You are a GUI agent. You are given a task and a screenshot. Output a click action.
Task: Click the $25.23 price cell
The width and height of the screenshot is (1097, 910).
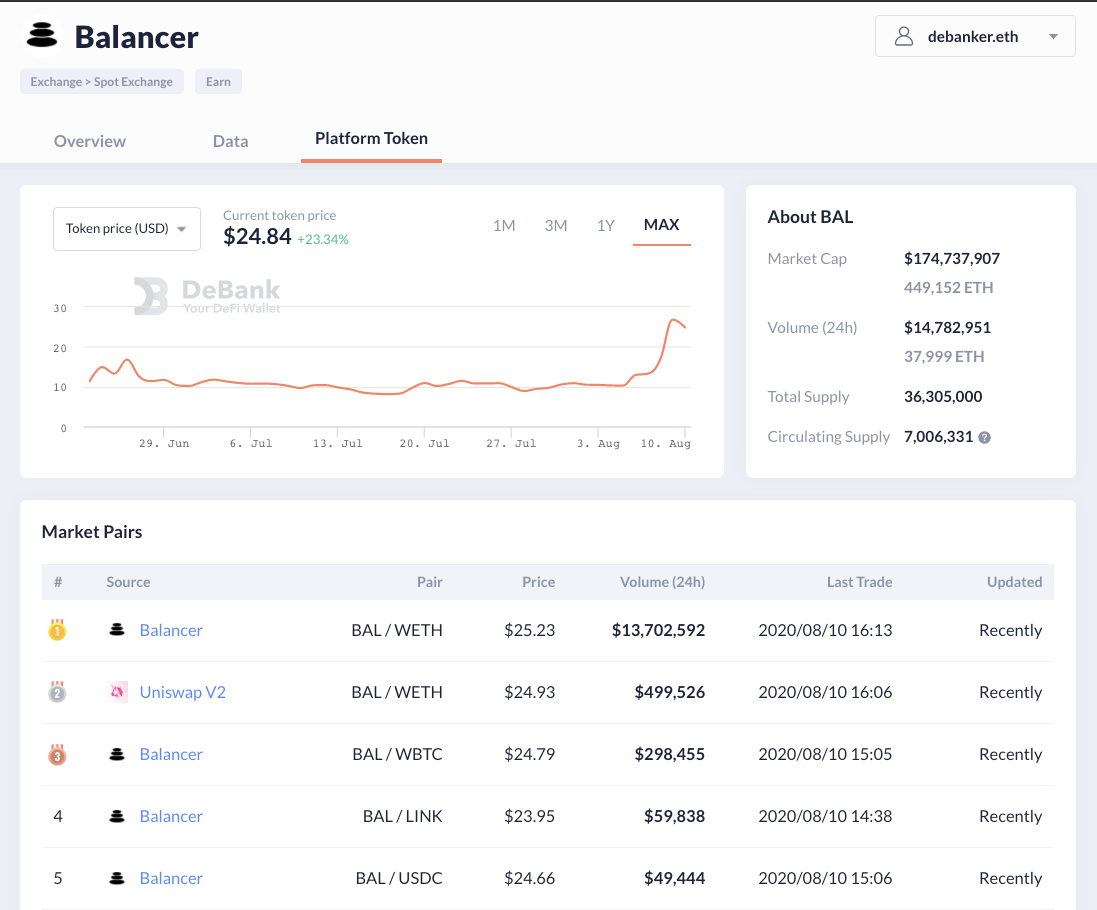point(530,630)
